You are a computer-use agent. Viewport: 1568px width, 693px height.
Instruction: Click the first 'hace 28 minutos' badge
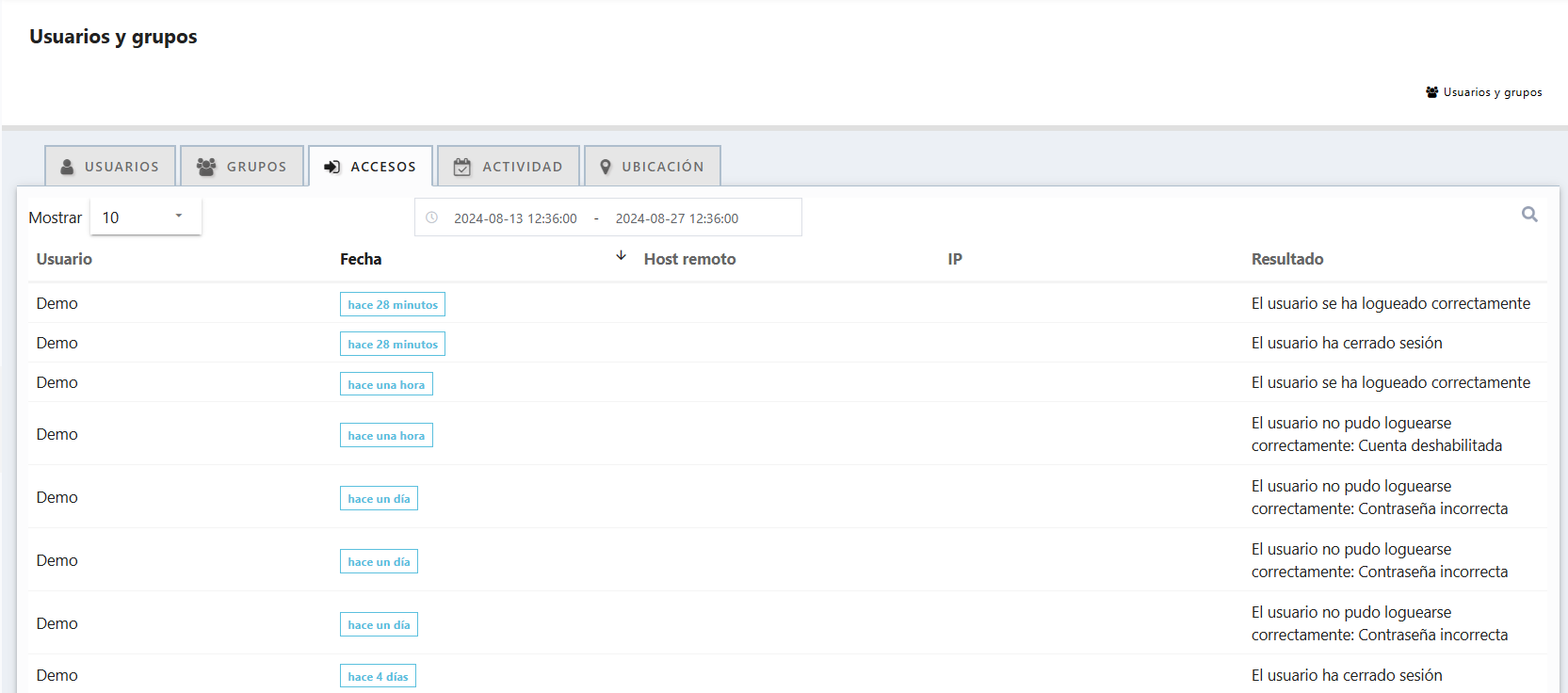pos(393,304)
